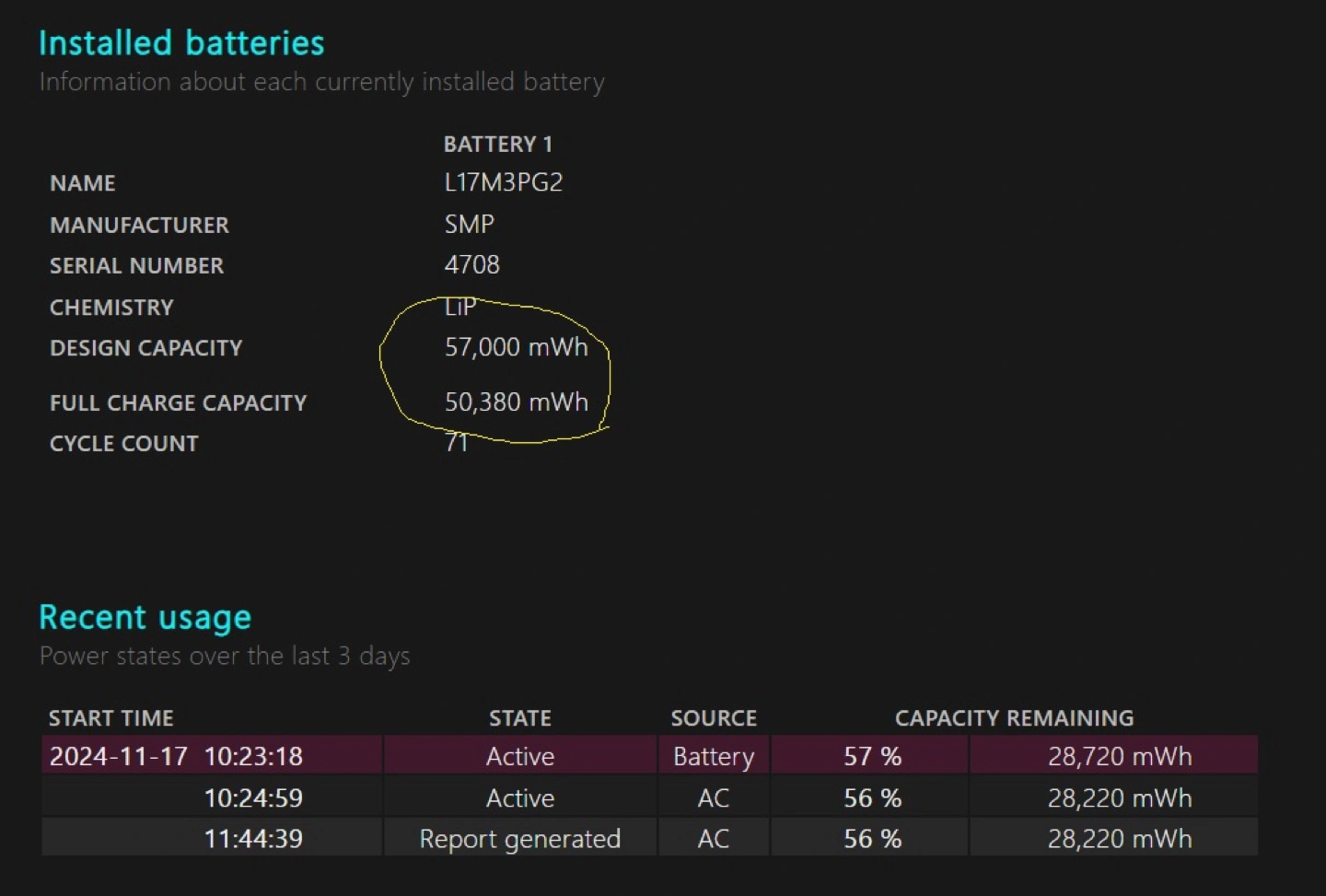
Task: Select battery name L17M3PG2
Action: [x=503, y=182]
